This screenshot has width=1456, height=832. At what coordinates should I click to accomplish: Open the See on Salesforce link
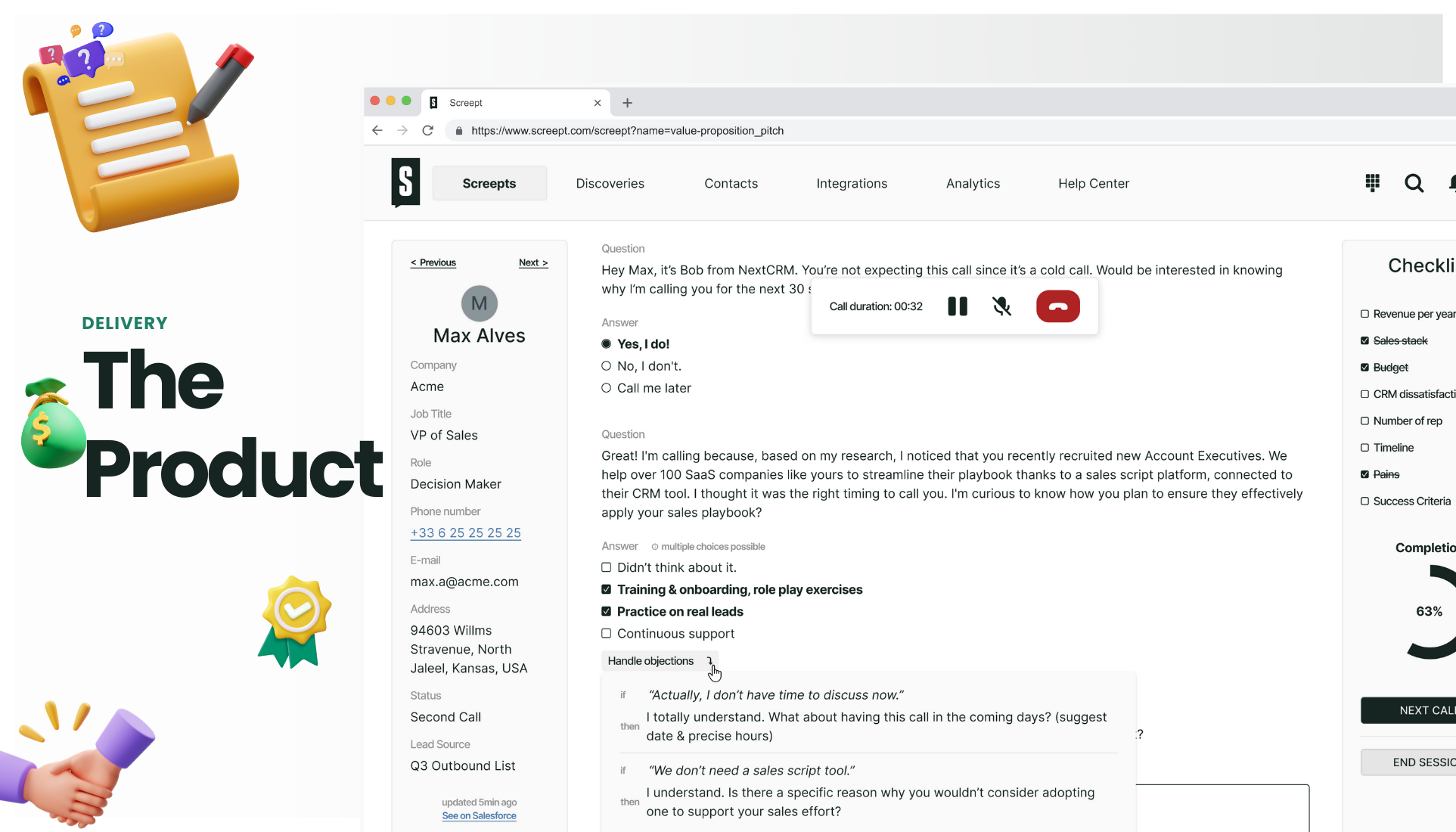[x=479, y=815]
